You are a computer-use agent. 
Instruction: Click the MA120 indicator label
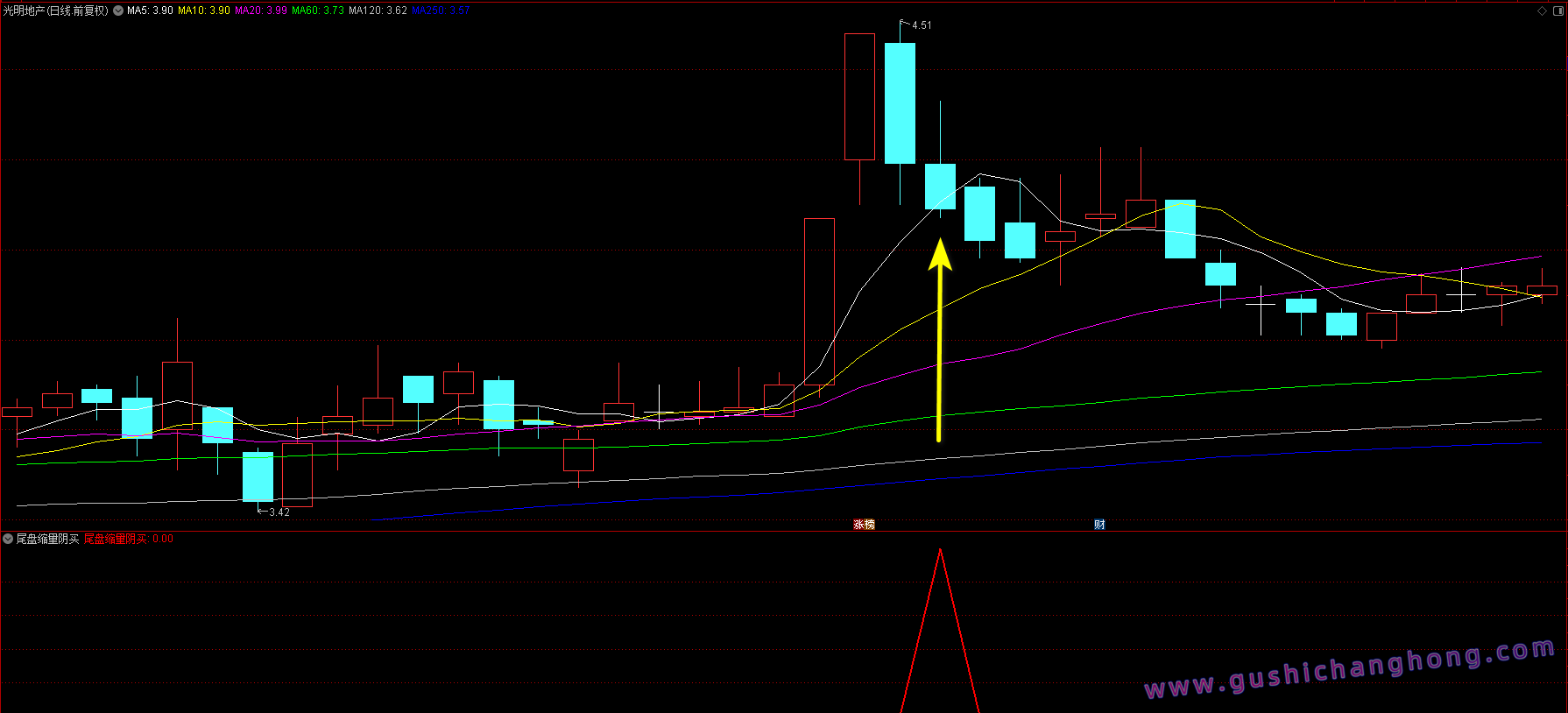378,11
